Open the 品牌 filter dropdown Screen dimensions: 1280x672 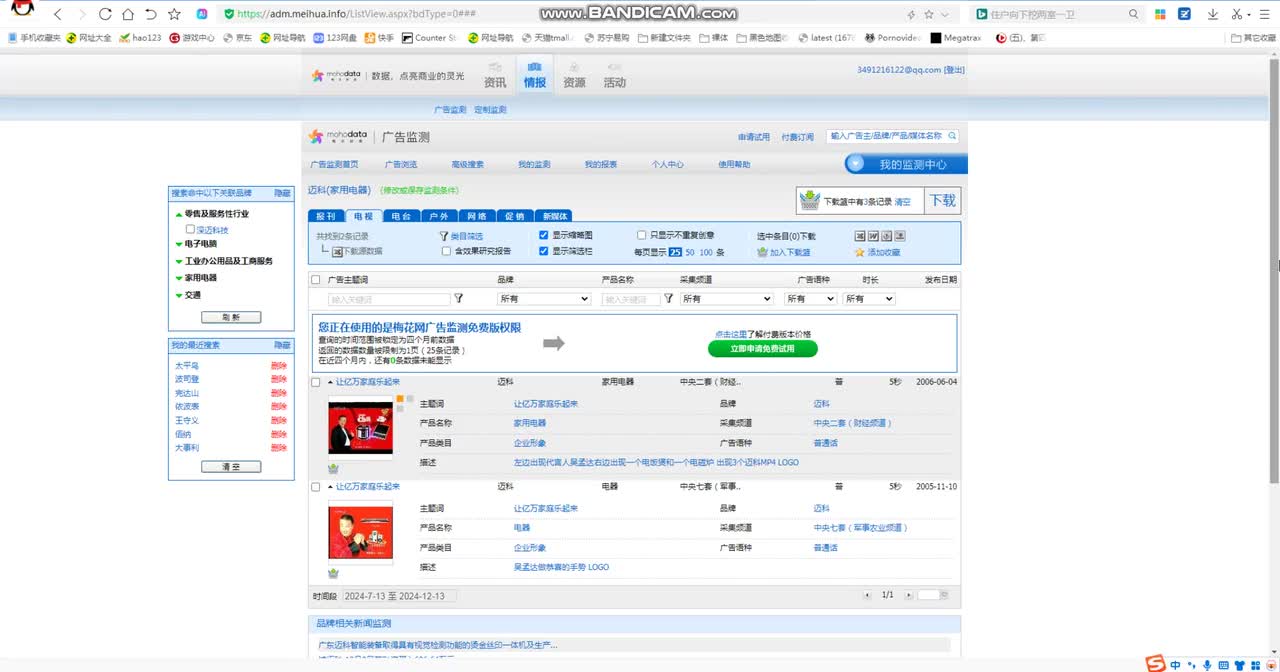pyautogui.click(x=544, y=298)
